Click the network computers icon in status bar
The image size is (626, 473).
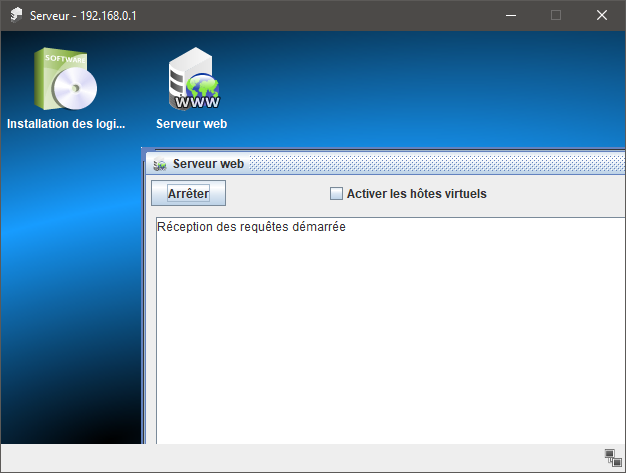click(613, 458)
